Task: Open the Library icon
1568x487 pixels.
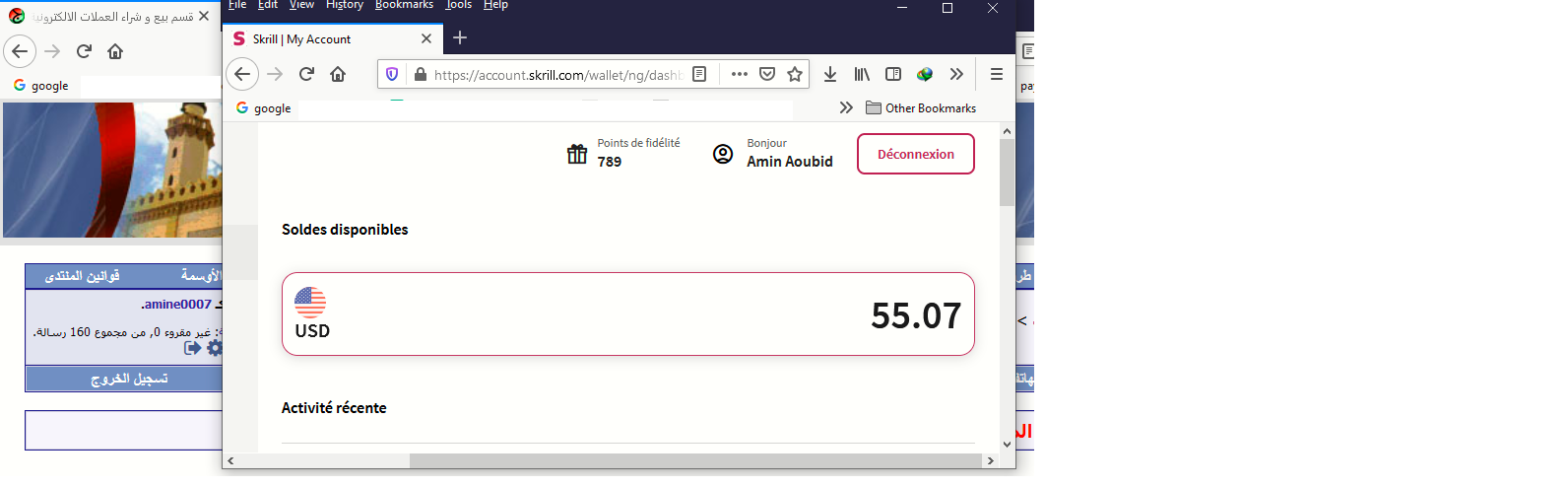Action: click(862, 74)
